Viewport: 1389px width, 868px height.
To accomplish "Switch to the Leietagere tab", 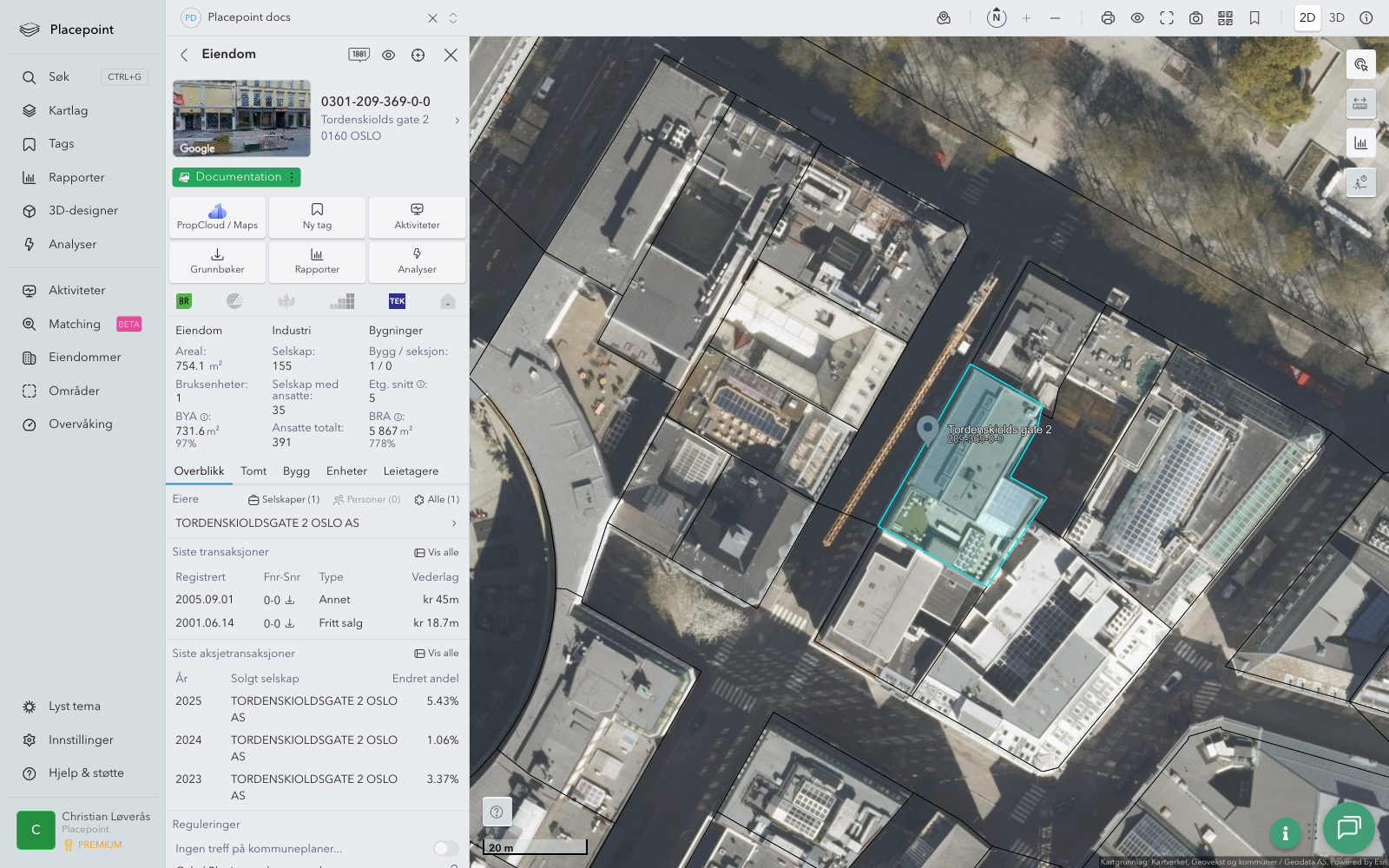I will pyautogui.click(x=411, y=471).
